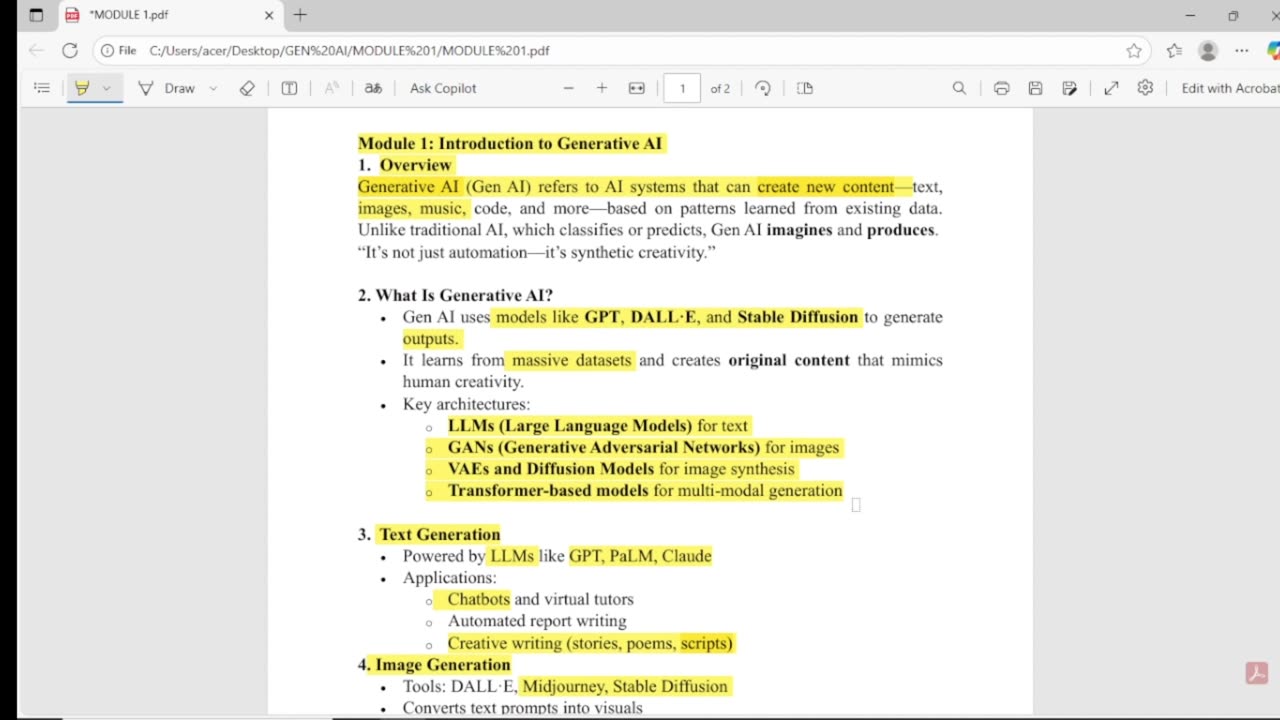Click 'GANs (Generative Adversarial Networks)' line
This screenshot has width=1280, height=720.
[x=643, y=447]
